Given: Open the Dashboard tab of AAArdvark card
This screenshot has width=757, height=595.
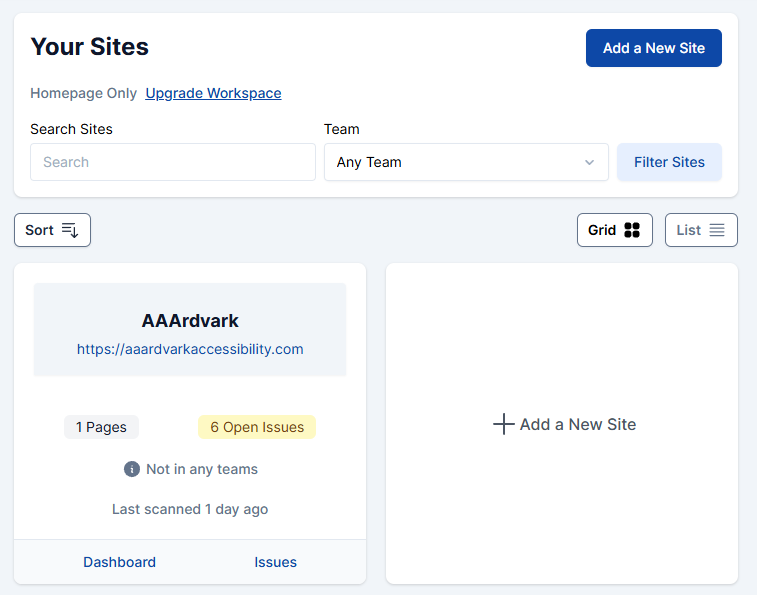Looking at the screenshot, I should (x=119, y=562).
